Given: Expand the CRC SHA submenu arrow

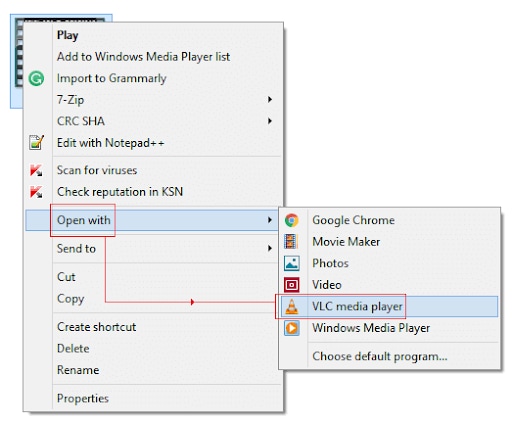Looking at the screenshot, I should pos(270,121).
